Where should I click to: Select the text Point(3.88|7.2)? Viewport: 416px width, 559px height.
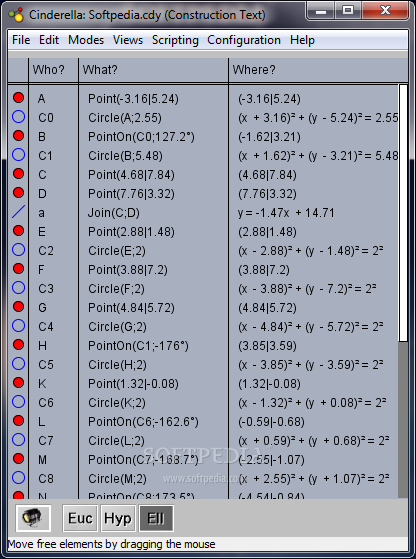click(128, 270)
